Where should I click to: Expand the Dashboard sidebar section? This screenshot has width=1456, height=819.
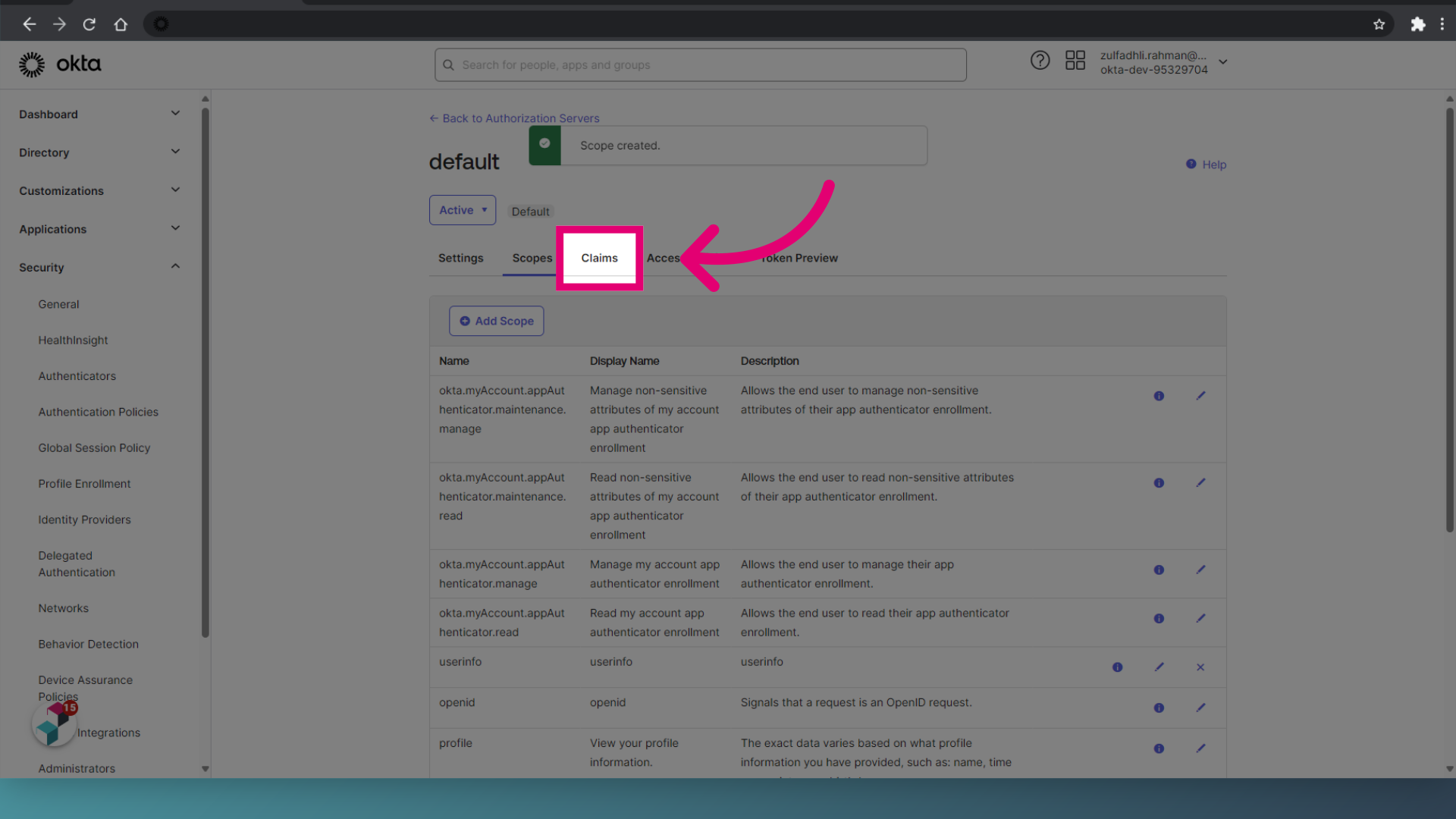175,114
